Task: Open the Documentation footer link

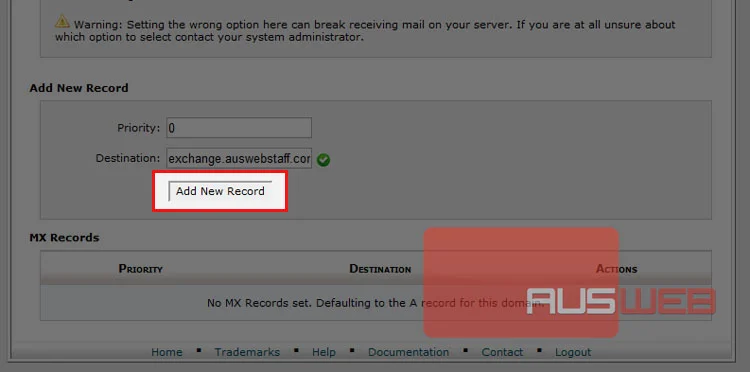Action: point(408,352)
